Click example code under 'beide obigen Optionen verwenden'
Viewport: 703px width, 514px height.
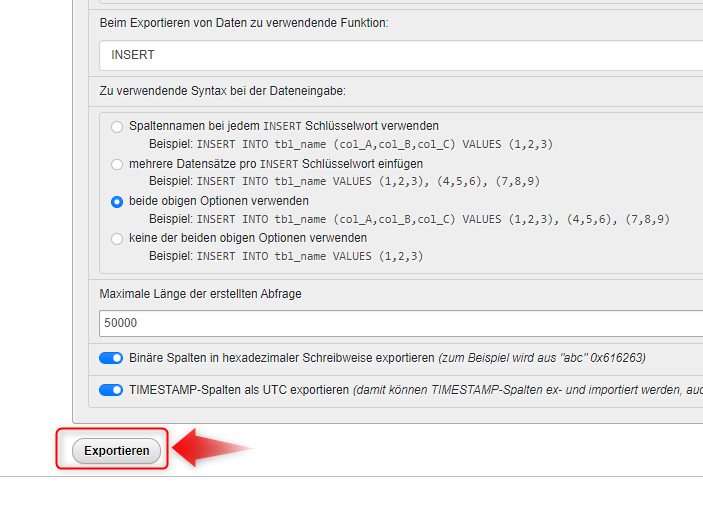[x=433, y=219]
